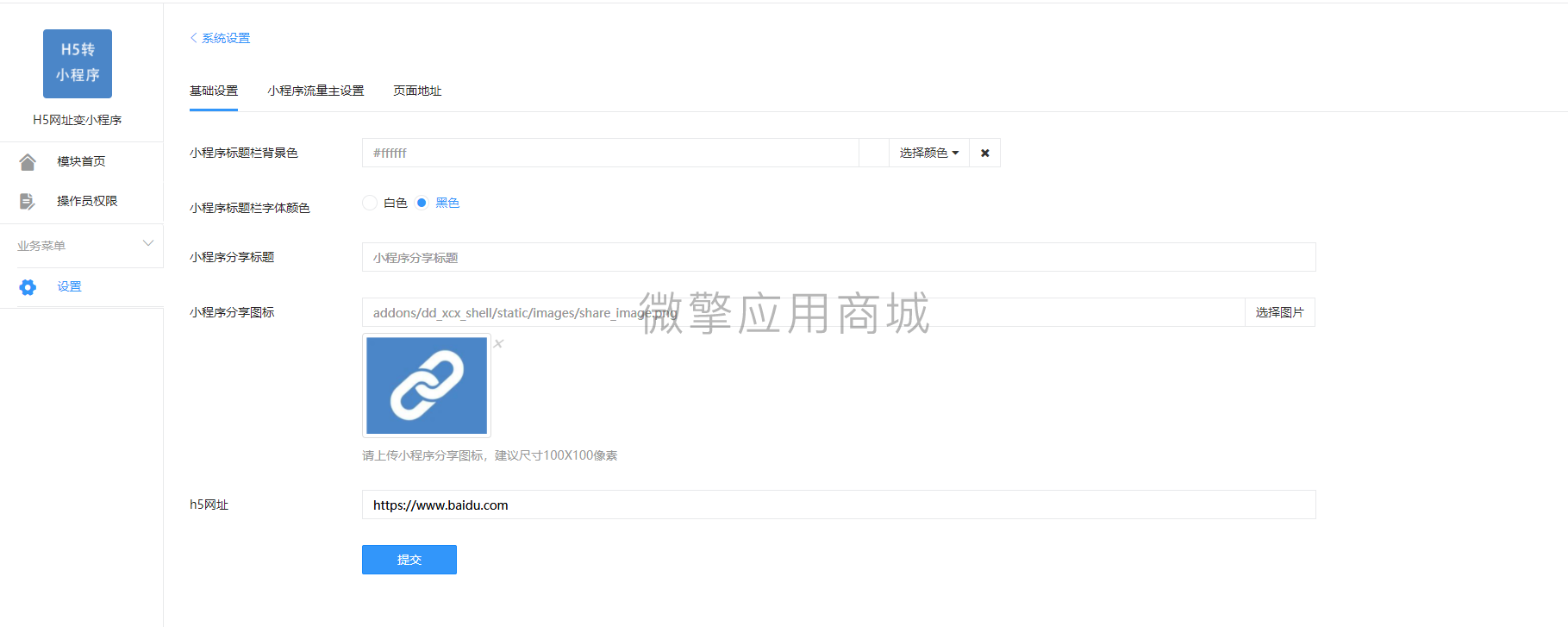Click the back chevron before 系统设置
This screenshot has height=627, width=1568.
click(193, 38)
